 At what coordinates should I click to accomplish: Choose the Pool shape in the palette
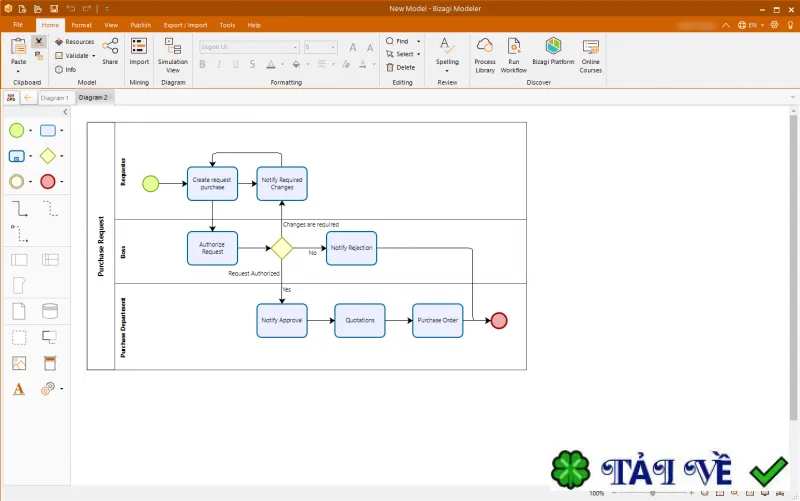[x=19, y=260]
